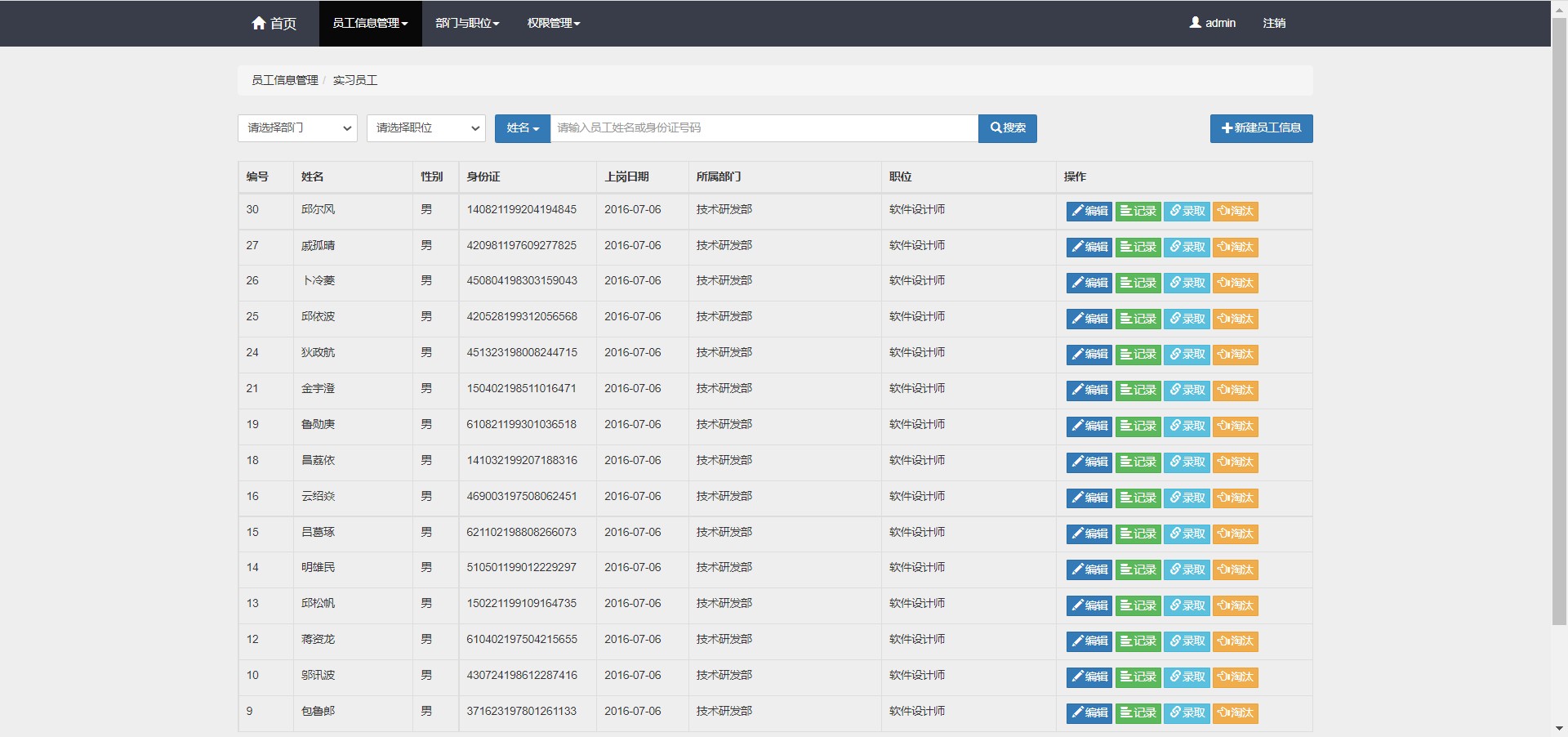Image resolution: width=1568 pixels, height=737 pixels.
Task: Edit employee 邱尔风 (number 30)
Action: tap(1089, 211)
